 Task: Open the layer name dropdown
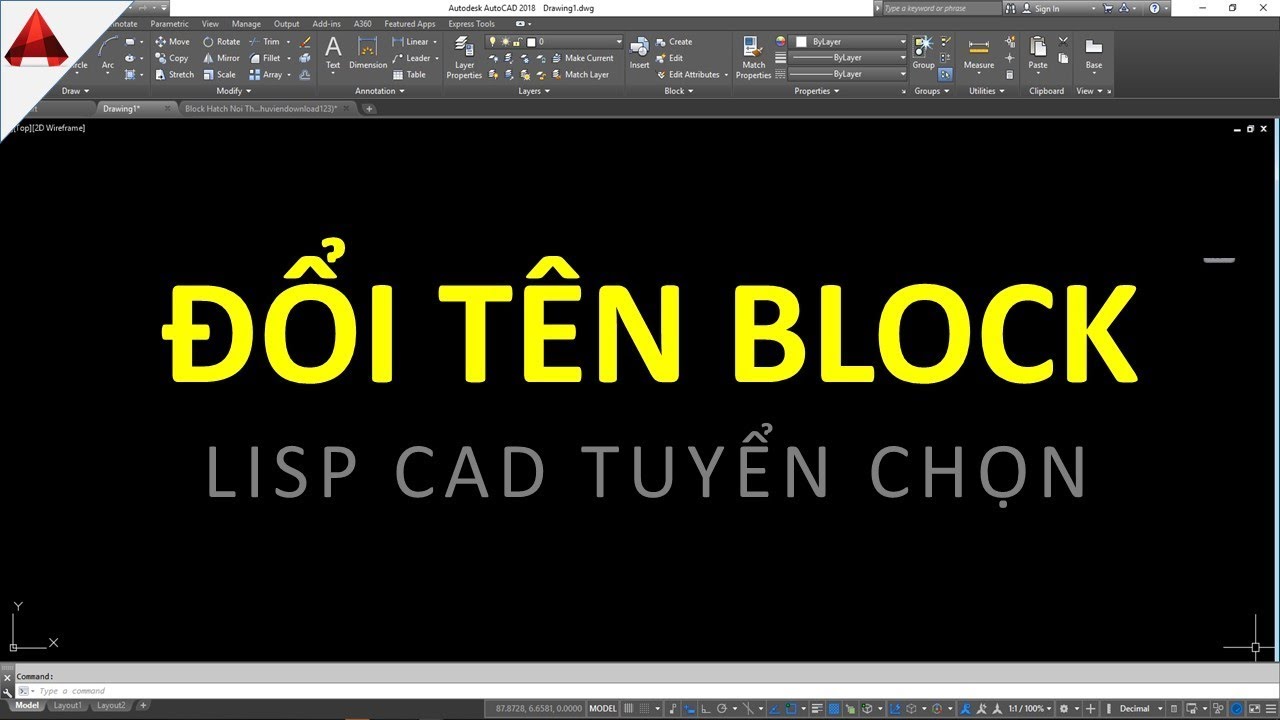point(555,42)
